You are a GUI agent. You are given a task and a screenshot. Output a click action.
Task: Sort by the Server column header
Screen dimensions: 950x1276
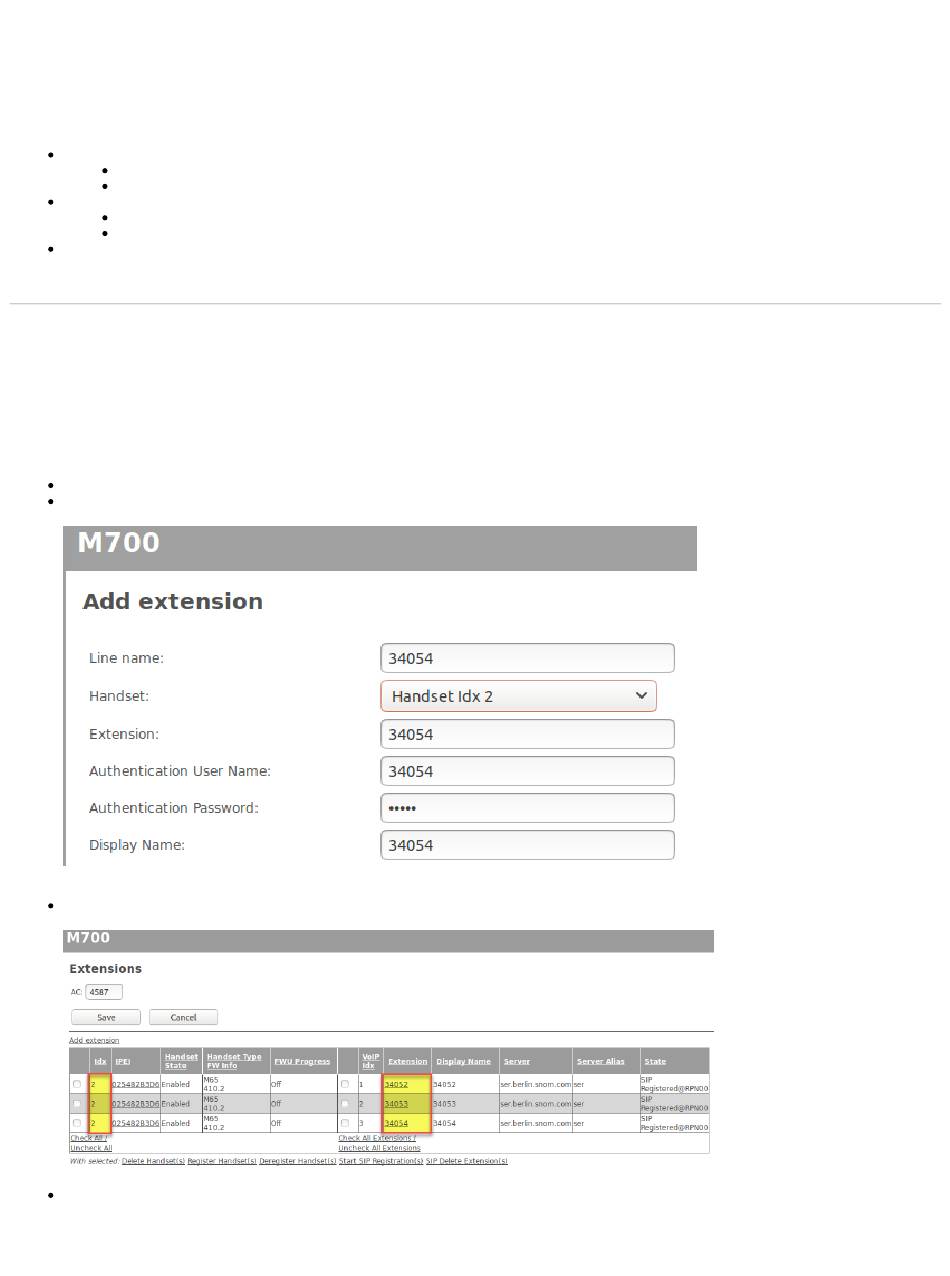(517, 1061)
